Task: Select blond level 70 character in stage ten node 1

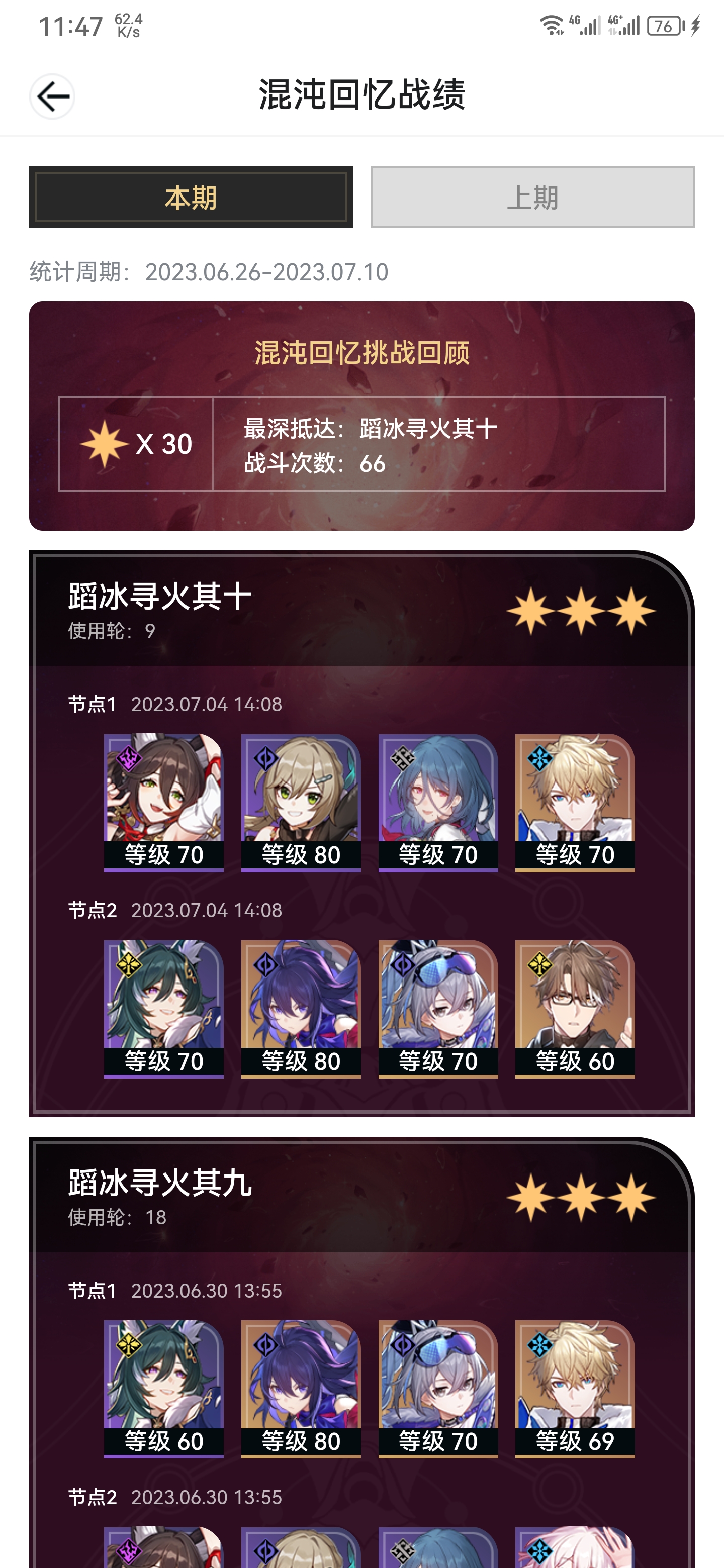Action: point(575,802)
